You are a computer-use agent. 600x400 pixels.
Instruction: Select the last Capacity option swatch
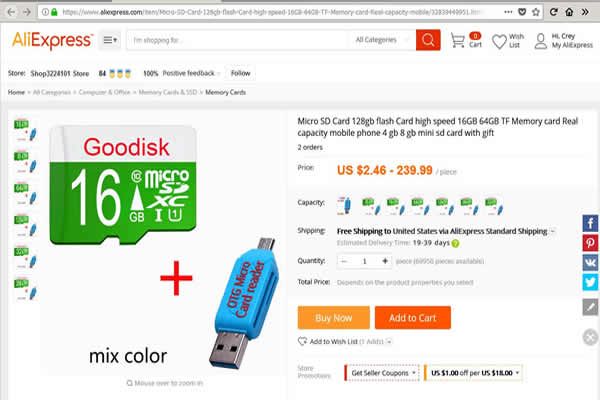pyautogui.click(x=494, y=206)
